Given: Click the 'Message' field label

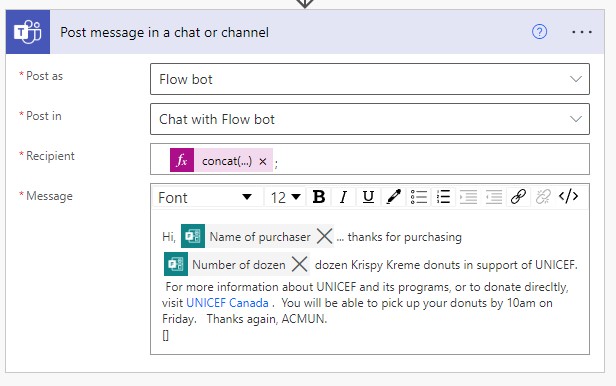Looking at the screenshot, I should 49,196.
